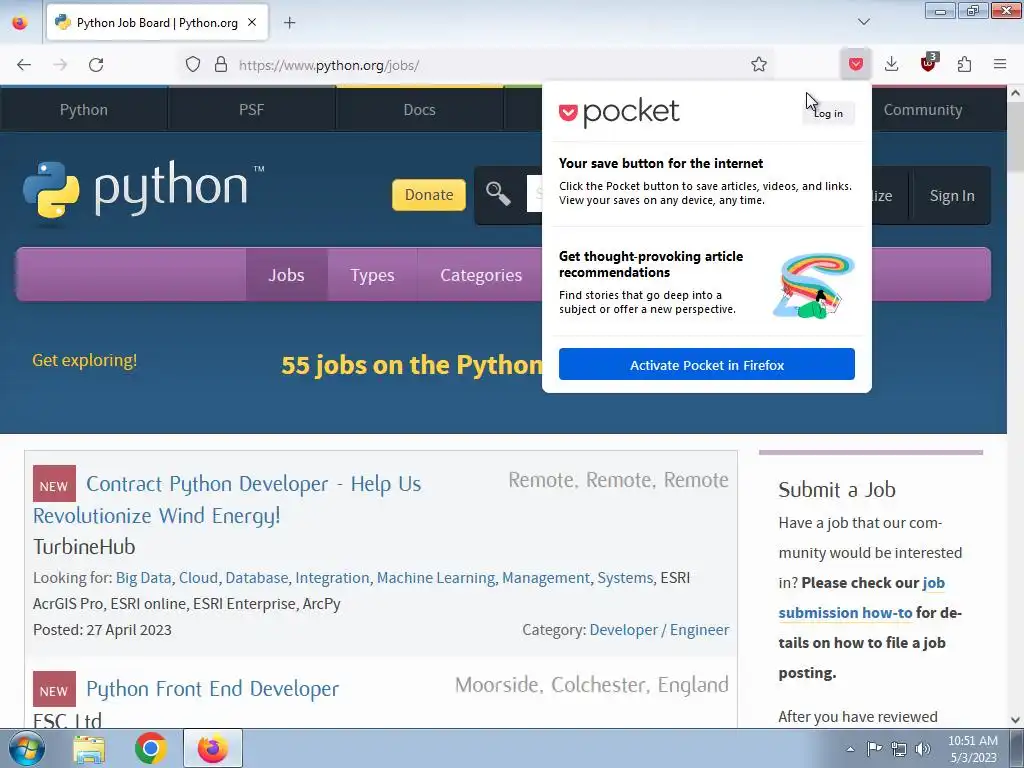Reload the current page

click(x=96, y=65)
